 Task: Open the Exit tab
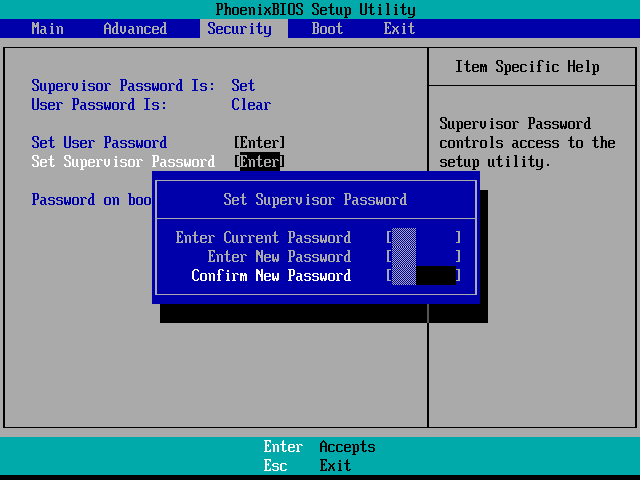pos(399,29)
